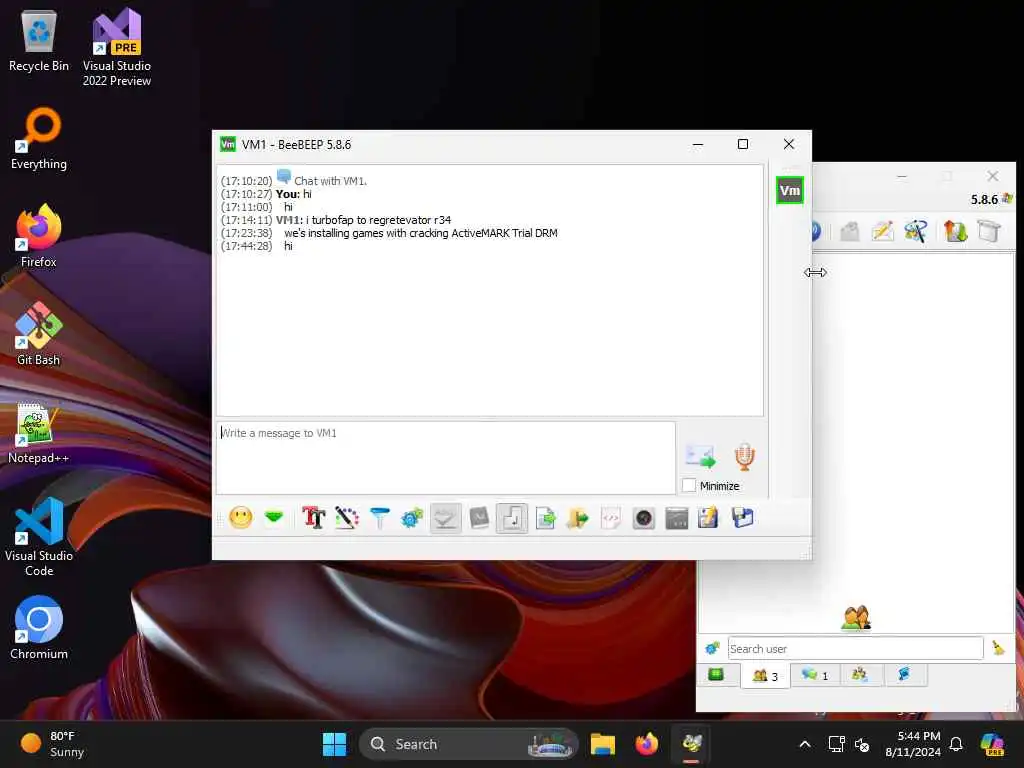Click message 'i turbofap to regretevator r34'
This screenshot has width=1024, height=768.
coord(378,220)
